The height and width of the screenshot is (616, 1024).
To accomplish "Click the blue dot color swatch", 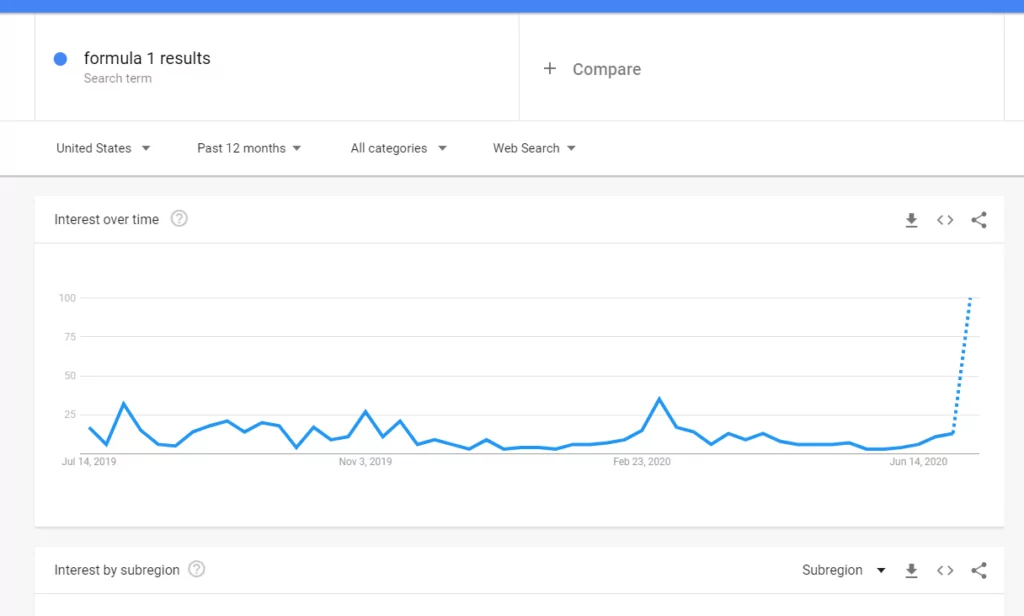I will [x=60, y=59].
